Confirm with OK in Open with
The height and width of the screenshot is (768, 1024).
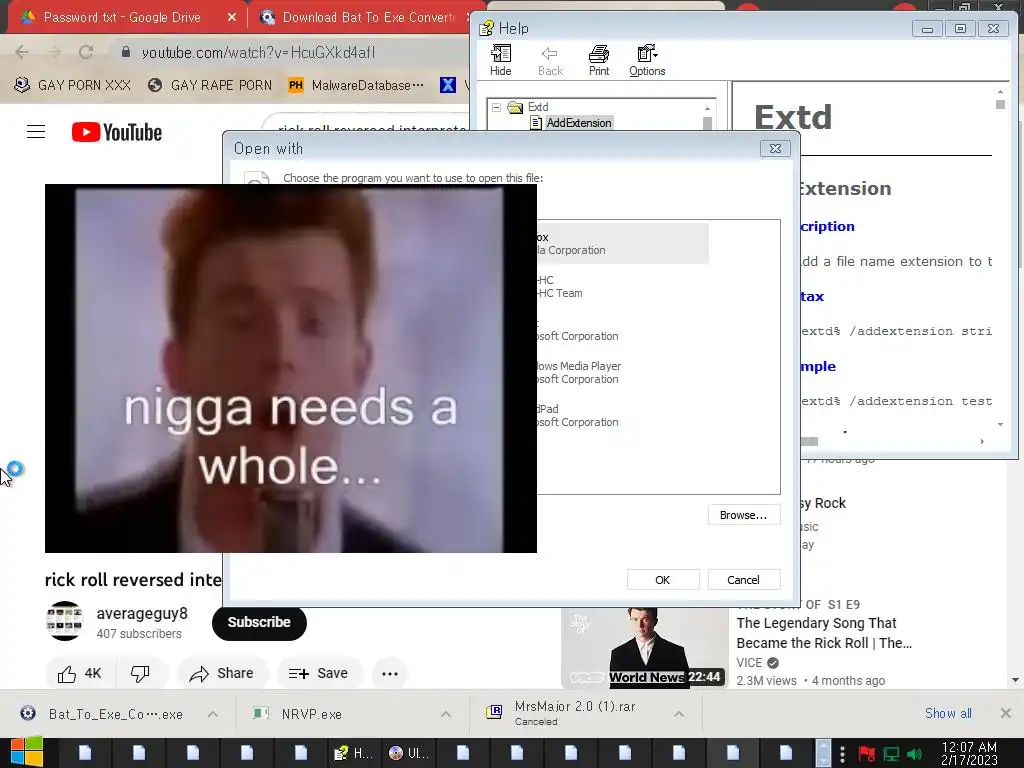[663, 579]
